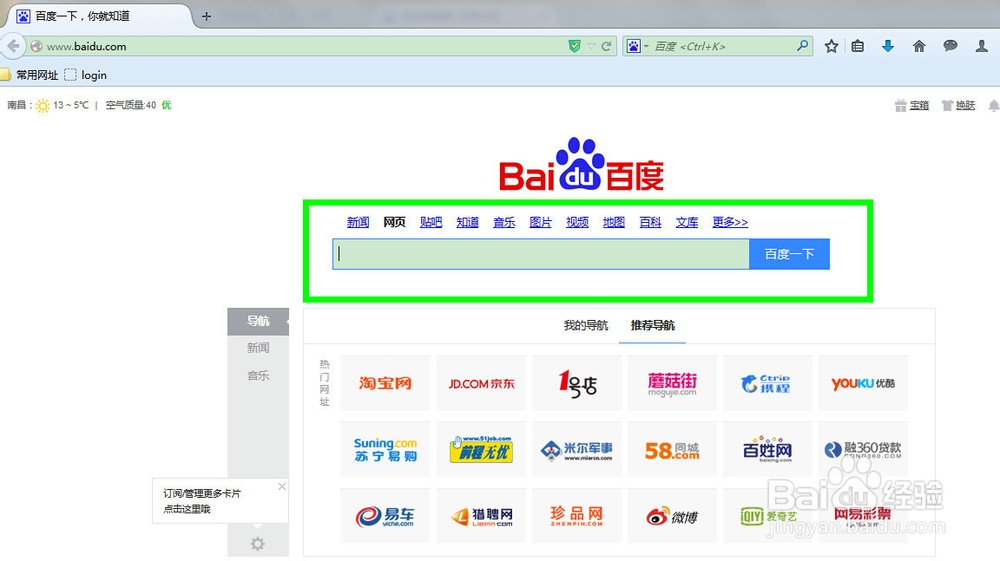Image resolution: width=1000 pixels, height=561 pixels.
Task: Open the 音乐 search category link
Action: point(504,222)
